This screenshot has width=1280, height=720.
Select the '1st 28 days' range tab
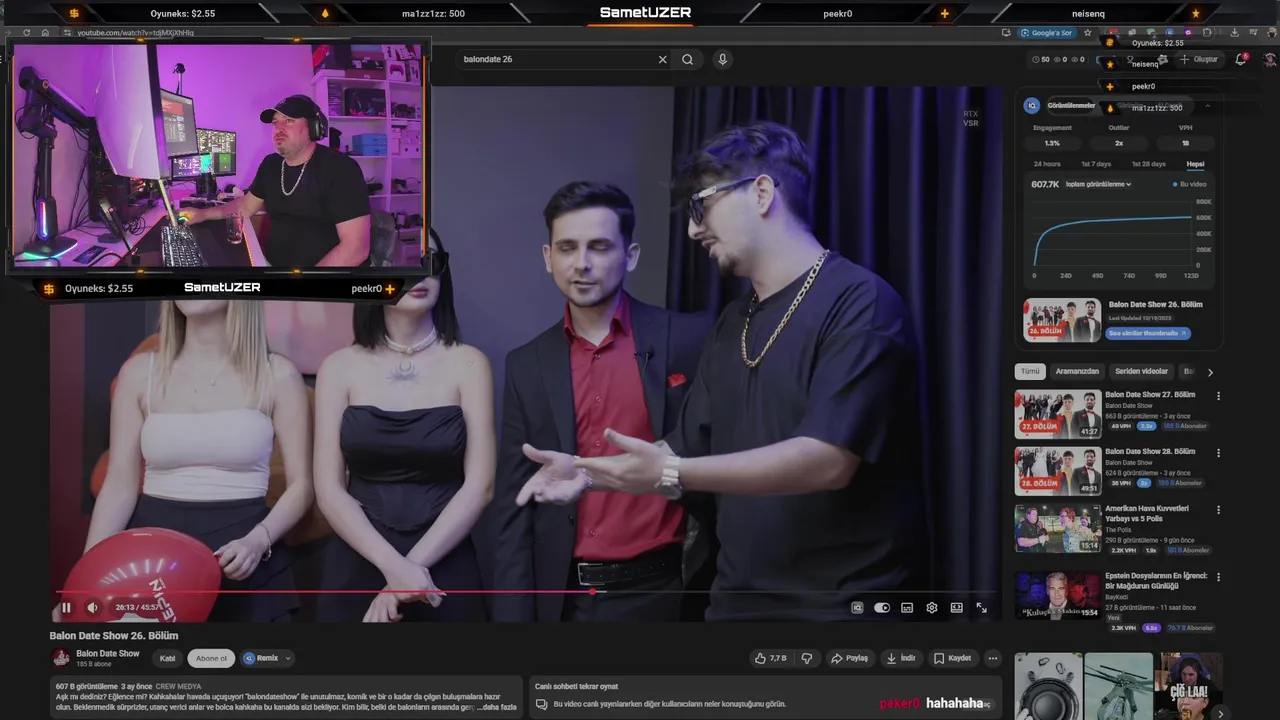(x=1148, y=163)
